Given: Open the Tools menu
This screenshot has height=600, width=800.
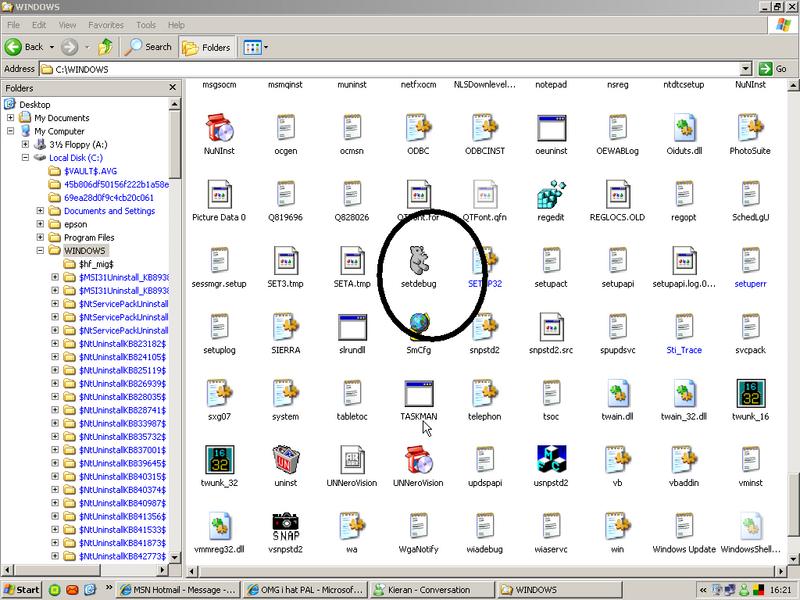Looking at the screenshot, I should pos(145,24).
